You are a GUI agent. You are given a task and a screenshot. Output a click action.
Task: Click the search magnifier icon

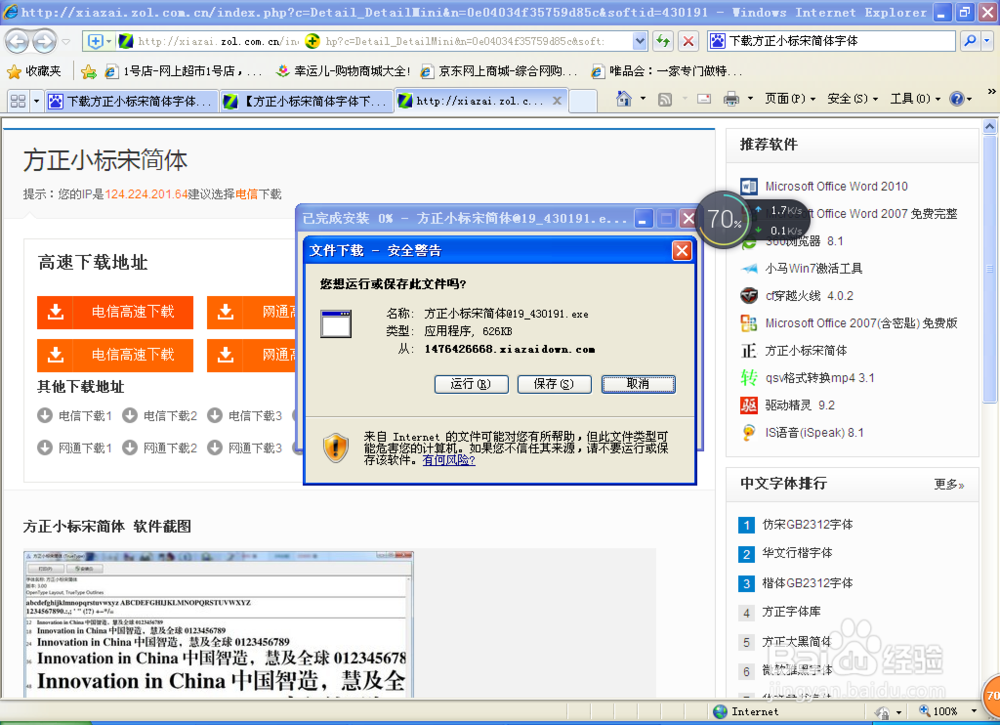click(x=969, y=41)
